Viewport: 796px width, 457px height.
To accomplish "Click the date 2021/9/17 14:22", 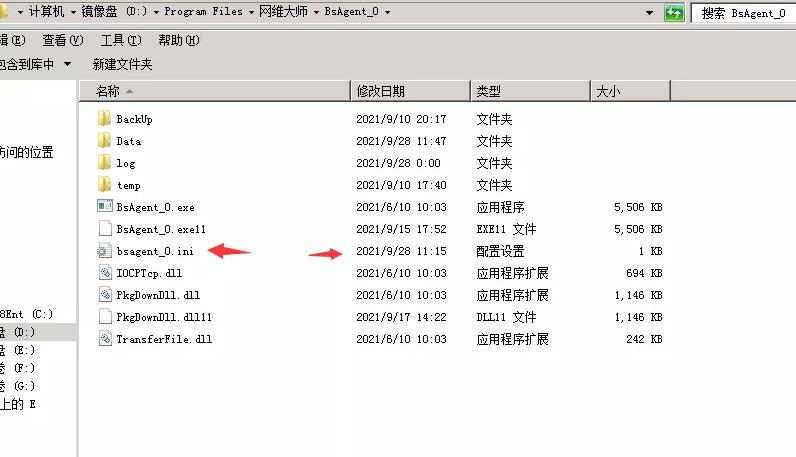I will (401, 317).
